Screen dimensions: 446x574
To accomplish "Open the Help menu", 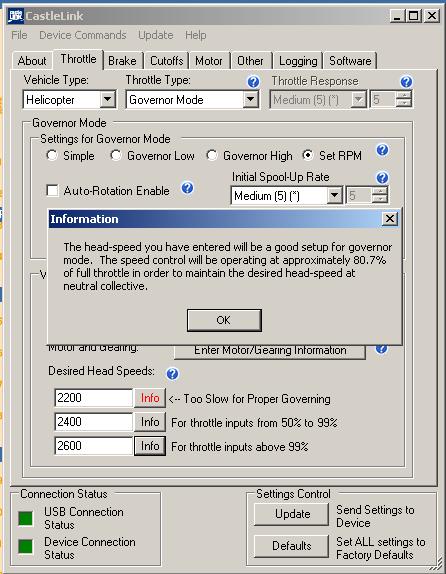I will point(196,35).
